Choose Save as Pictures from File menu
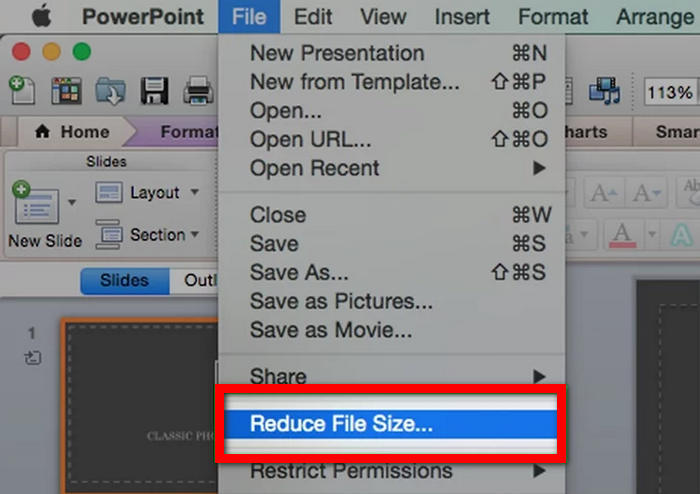Viewport: 700px width, 494px height. tap(341, 301)
